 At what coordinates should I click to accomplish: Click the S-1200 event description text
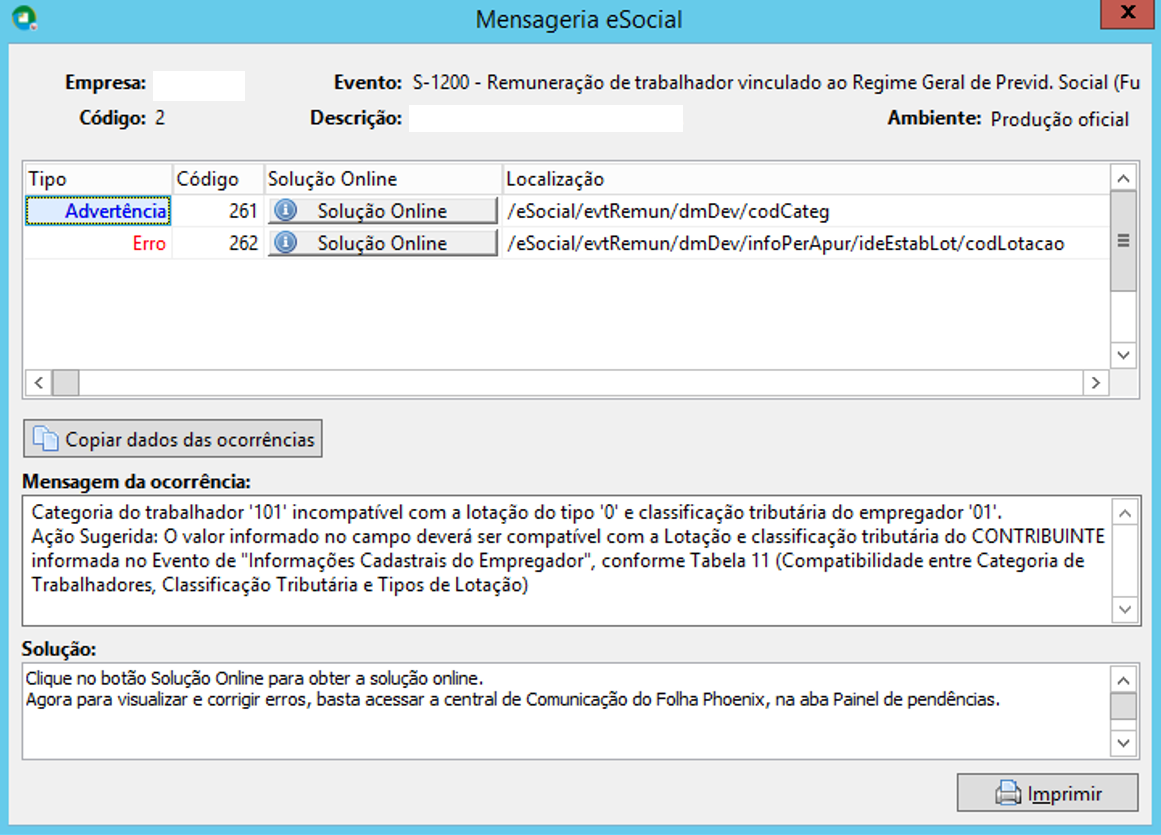click(776, 82)
